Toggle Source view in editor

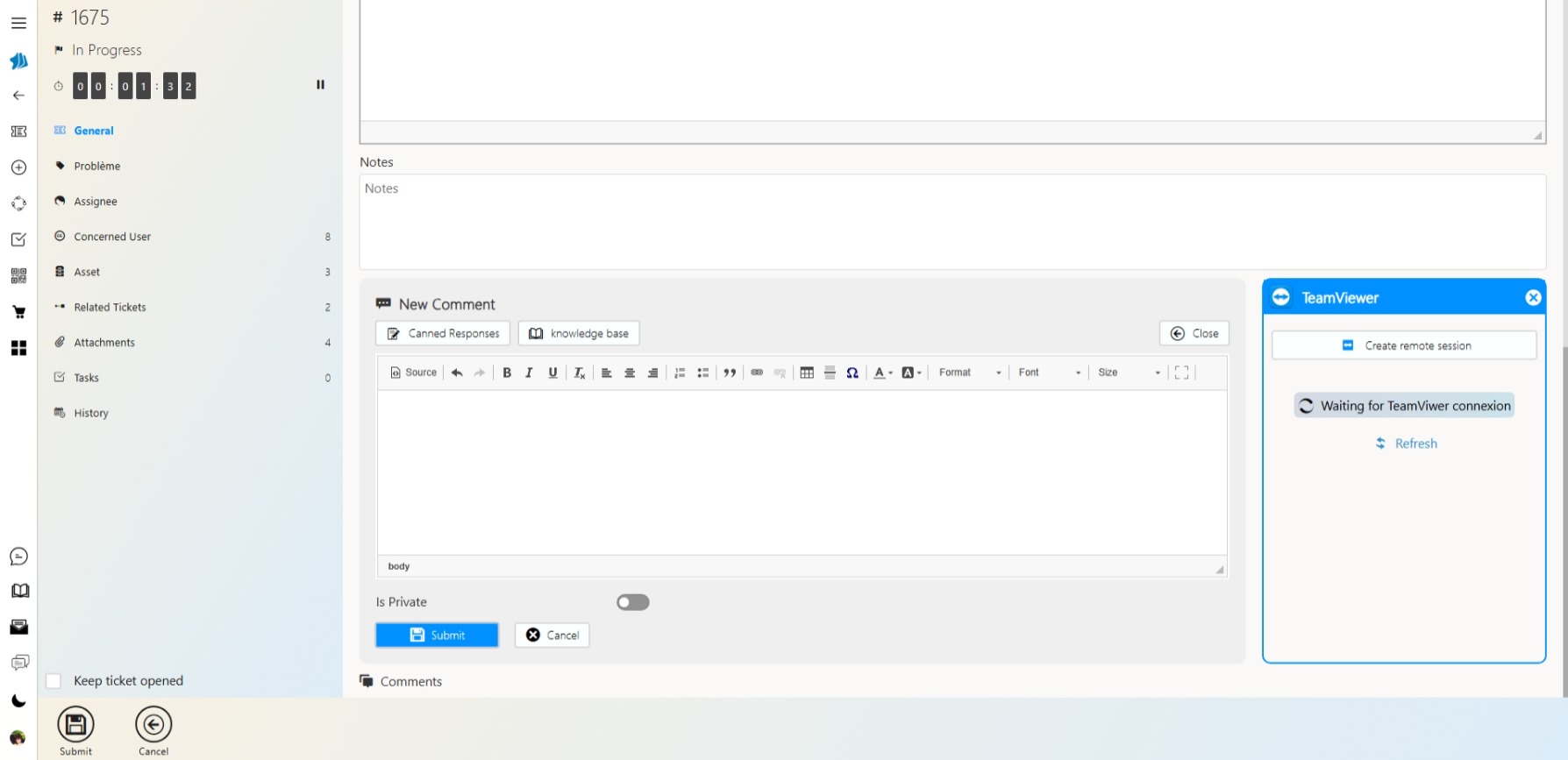coord(413,373)
